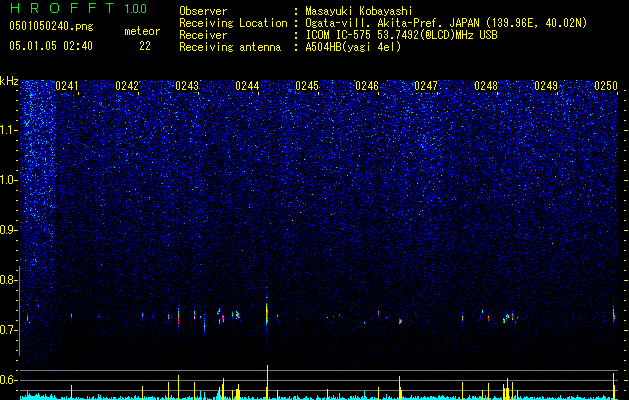The width and height of the screenshot is (629, 400).
Task: Click the 0246 time marker
Action: [x=367, y=85]
